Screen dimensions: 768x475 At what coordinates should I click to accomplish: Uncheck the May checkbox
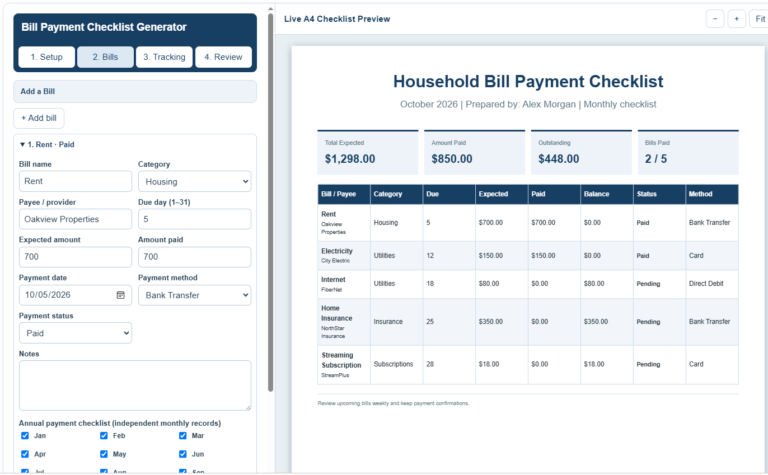(x=104, y=454)
